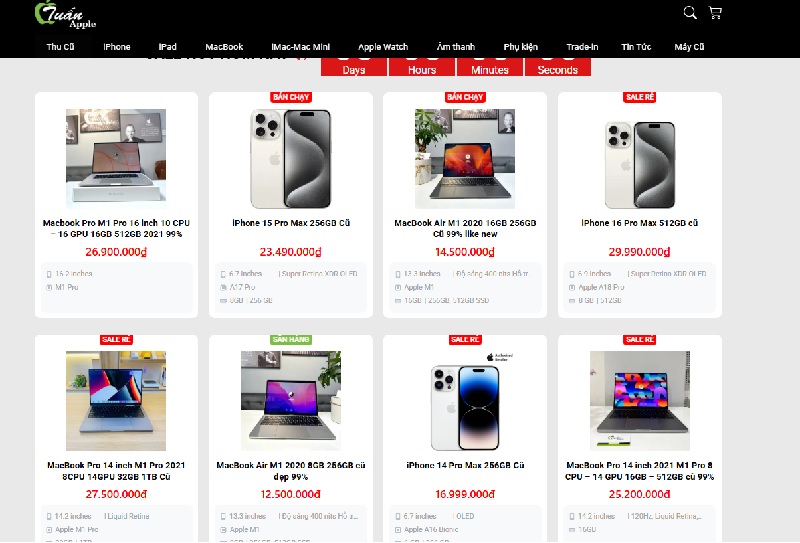Open the iPhone menu

[117, 47]
